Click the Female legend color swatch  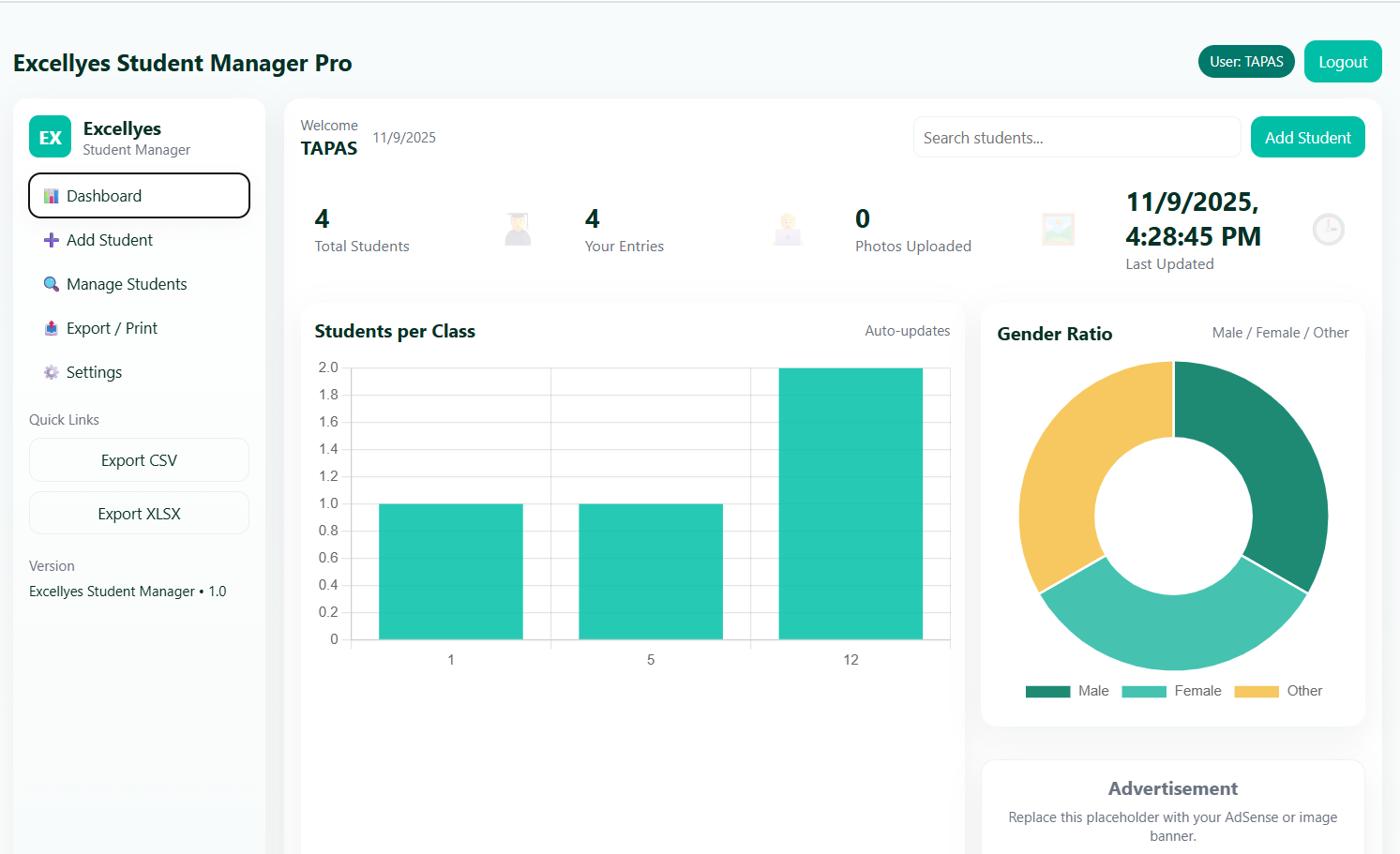tap(1145, 691)
